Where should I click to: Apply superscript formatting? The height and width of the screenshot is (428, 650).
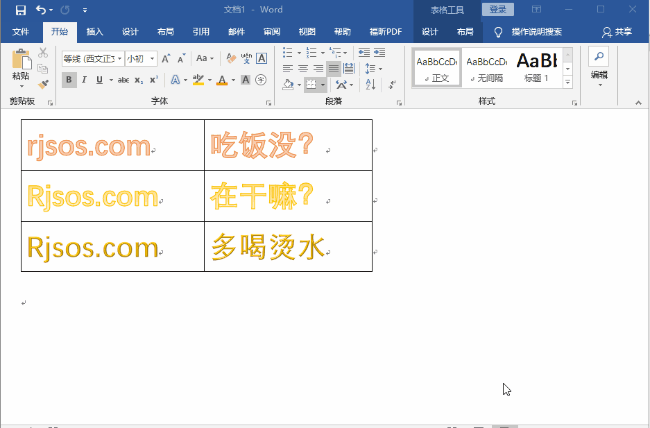(154, 80)
